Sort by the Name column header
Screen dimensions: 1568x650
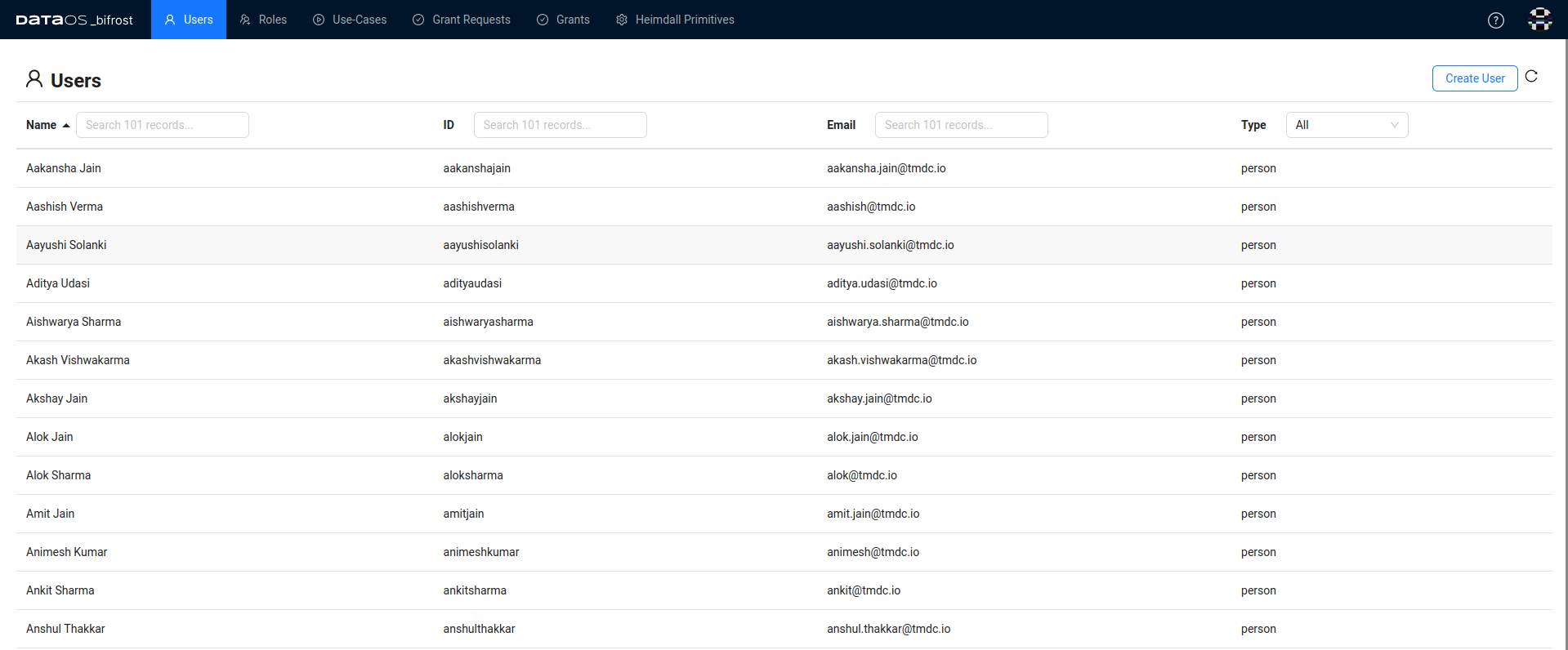41,125
